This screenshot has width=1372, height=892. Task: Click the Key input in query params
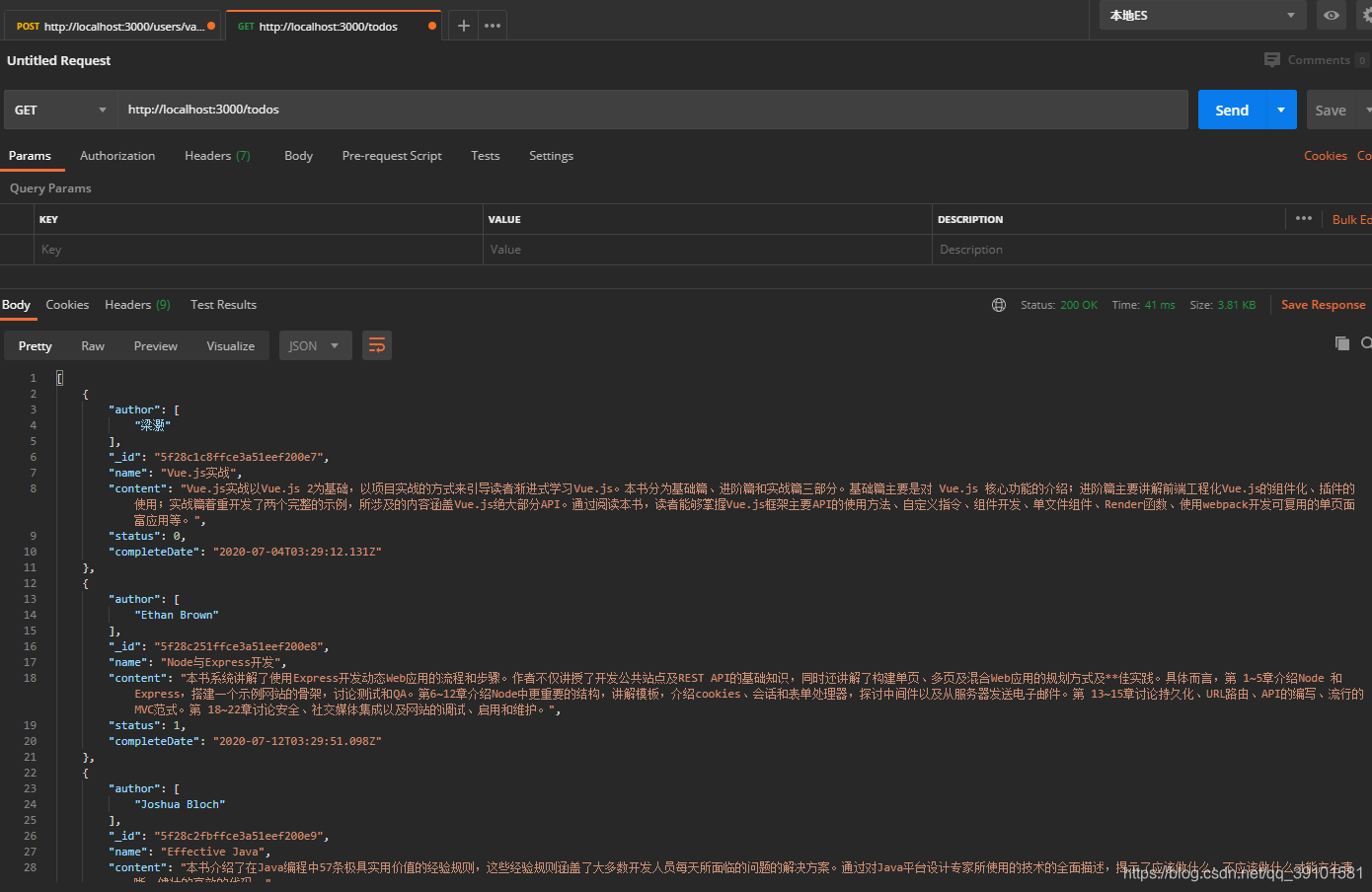coord(258,250)
